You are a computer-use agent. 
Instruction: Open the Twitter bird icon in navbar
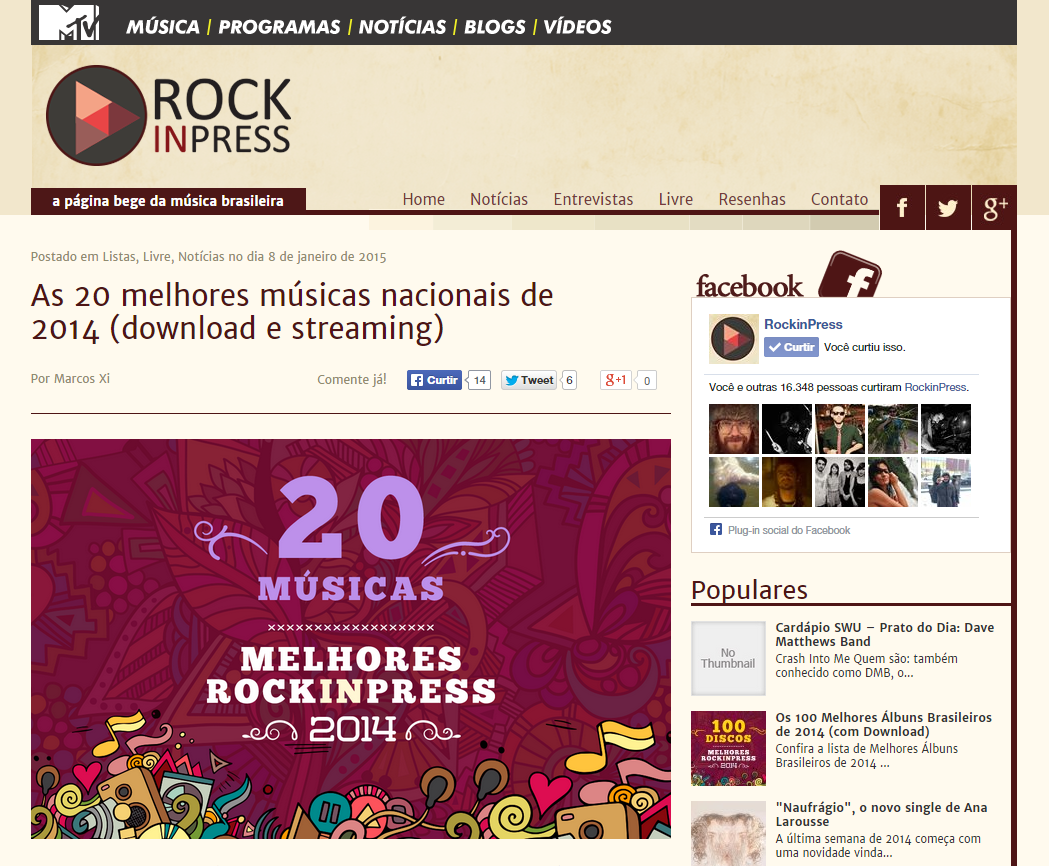coord(948,207)
